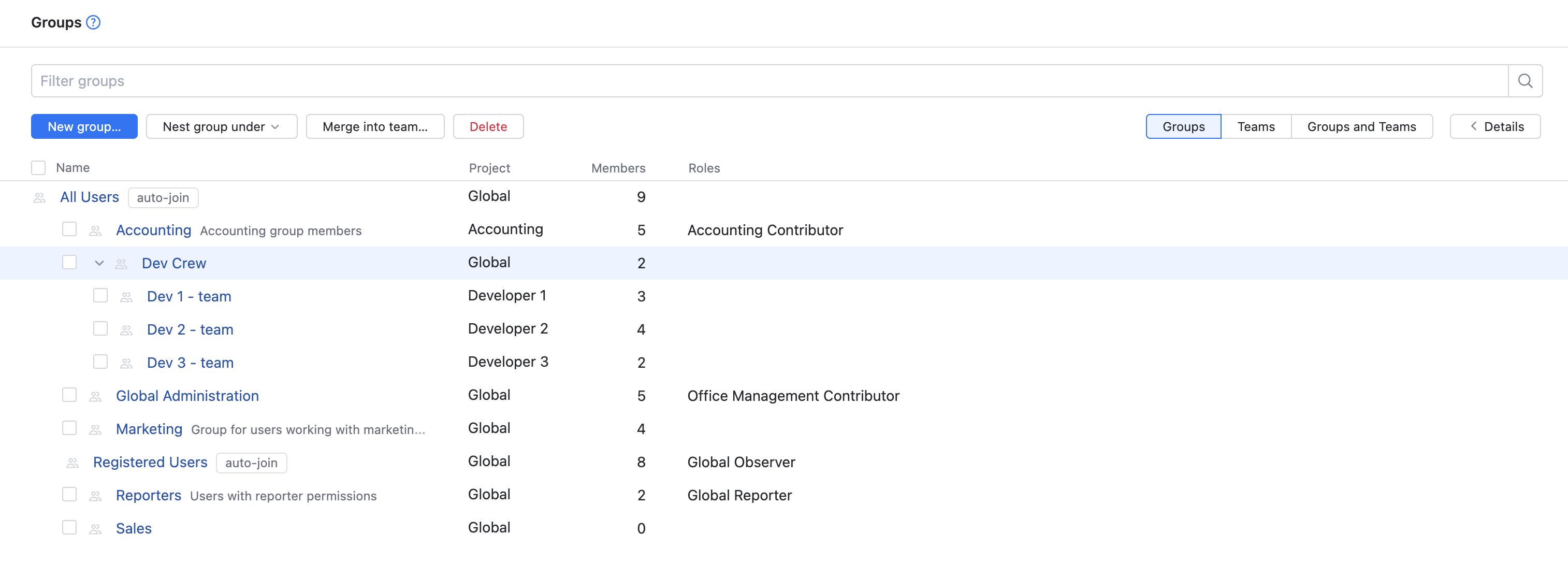Expand the Details side panel
Screen dimensions: 1568x577
[1495, 126]
